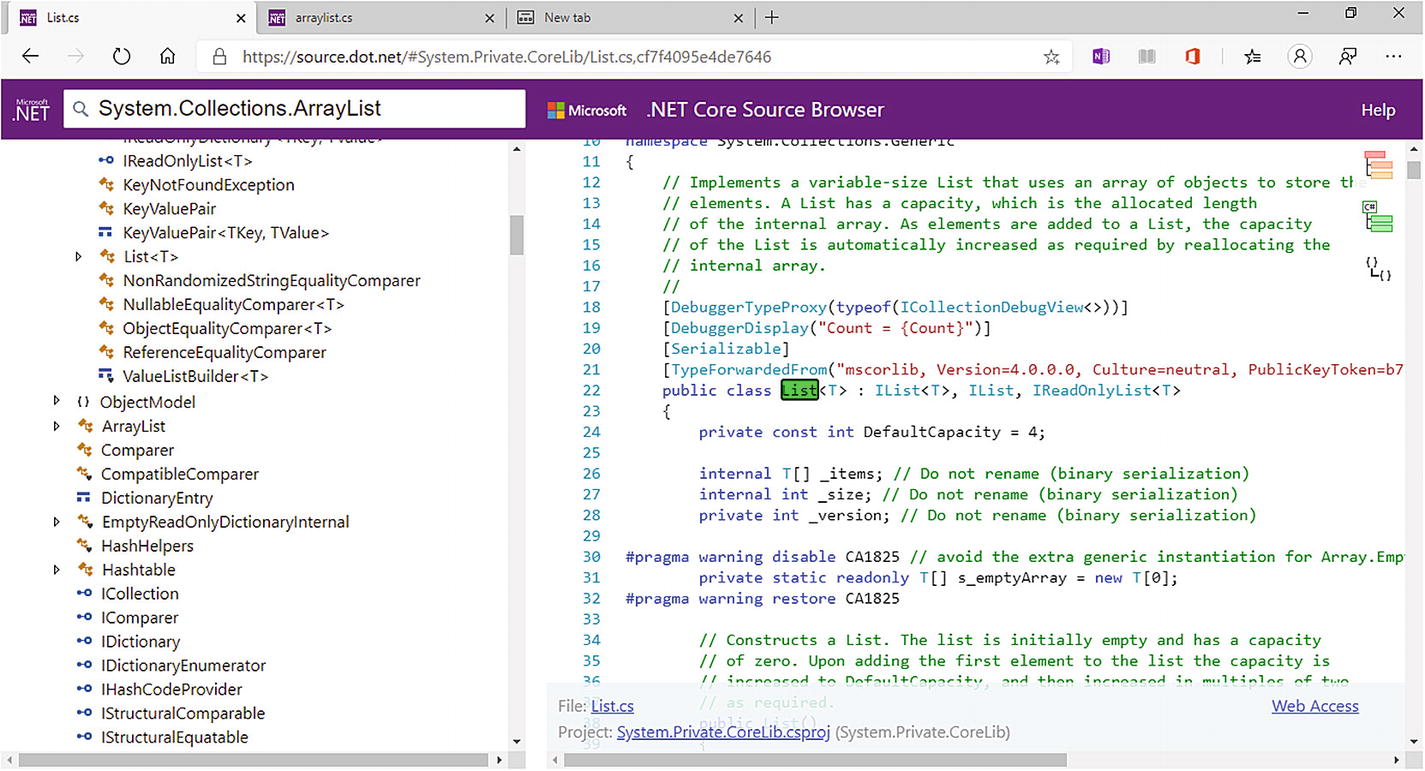Select IDictionary in the tree
The width and height of the screenshot is (1425, 771).
coord(140,642)
